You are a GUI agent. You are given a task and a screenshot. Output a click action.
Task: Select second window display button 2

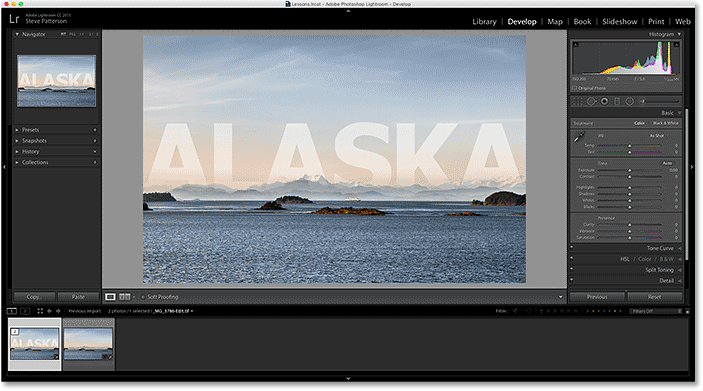point(25,311)
